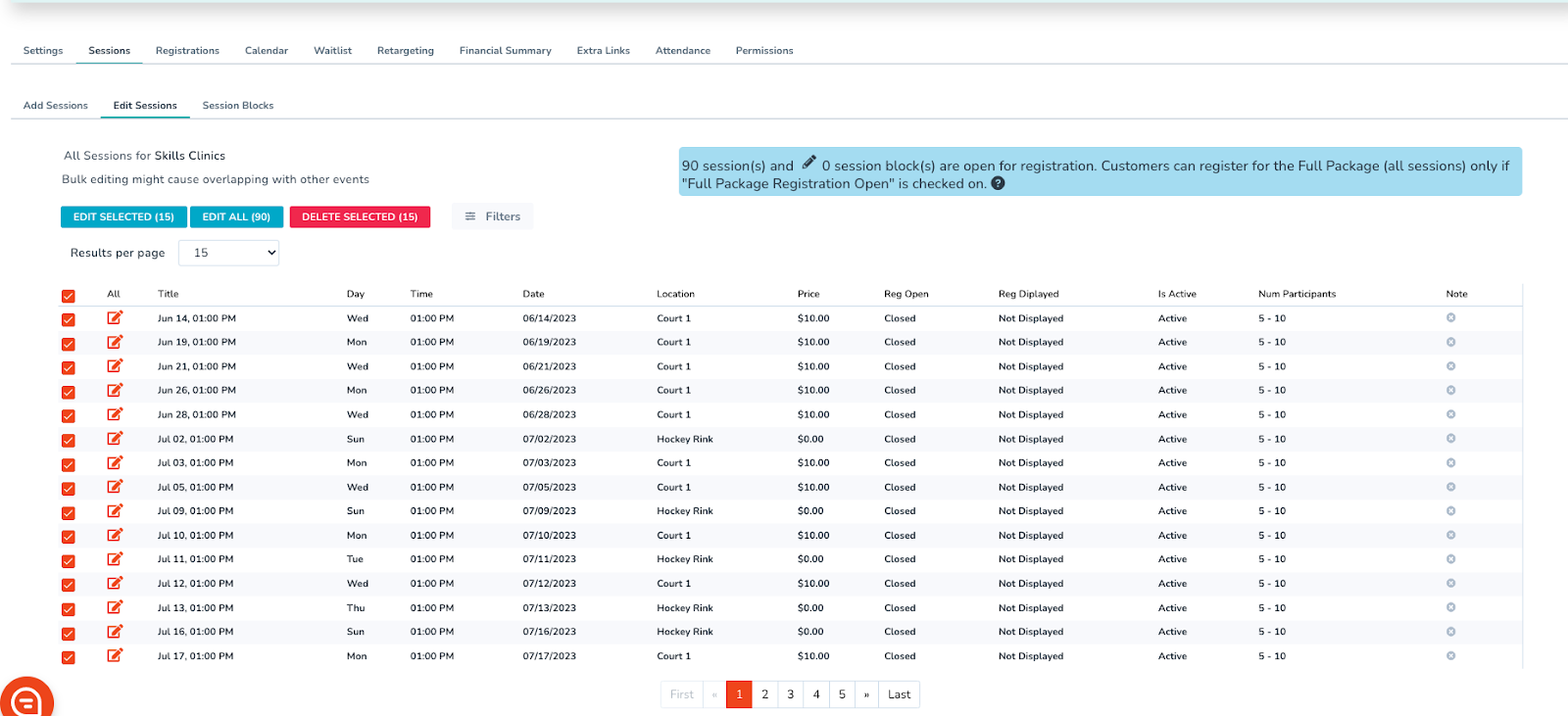Viewport: 1568px width, 716px height.
Task: Click the Delete Selected (15) button
Action: tap(360, 216)
